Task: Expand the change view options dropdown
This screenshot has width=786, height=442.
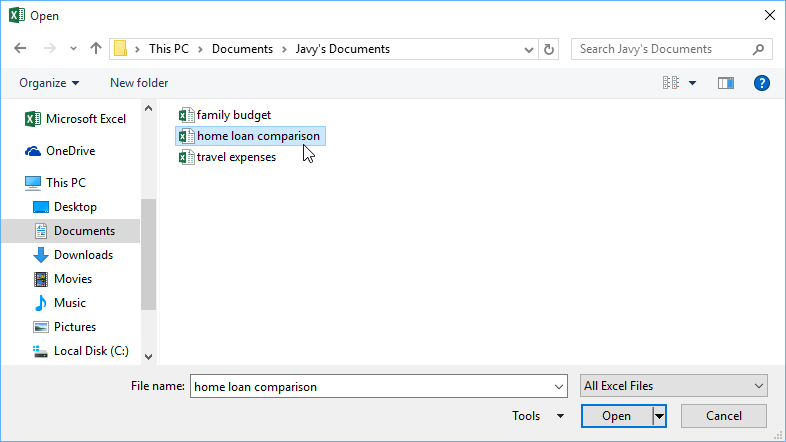Action: click(x=693, y=83)
